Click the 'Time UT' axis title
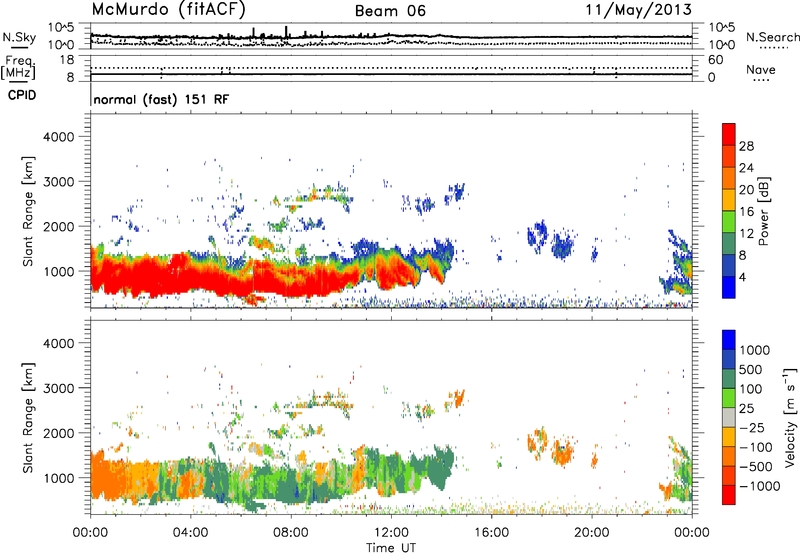This screenshot has width=800, height=554. tap(391, 548)
